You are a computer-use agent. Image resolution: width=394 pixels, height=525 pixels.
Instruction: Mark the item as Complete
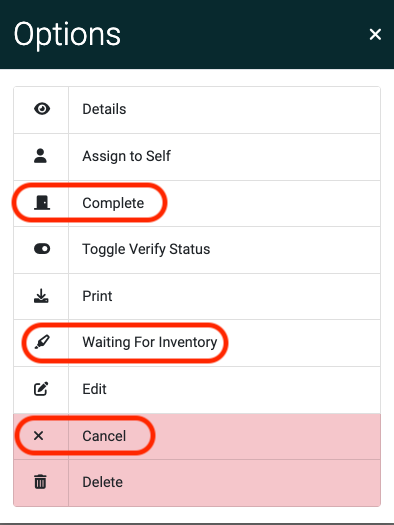tap(197, 203)
